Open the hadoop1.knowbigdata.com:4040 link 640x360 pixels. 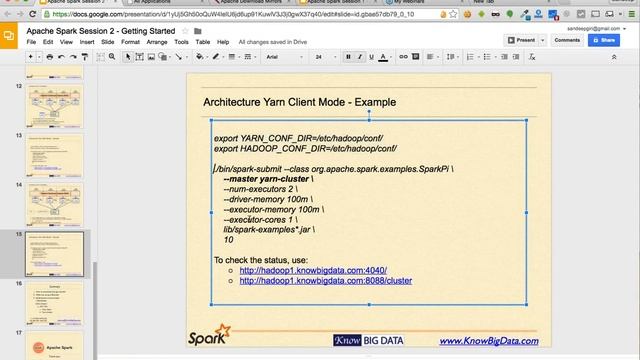pyautogui.click(x=313, y=270)
